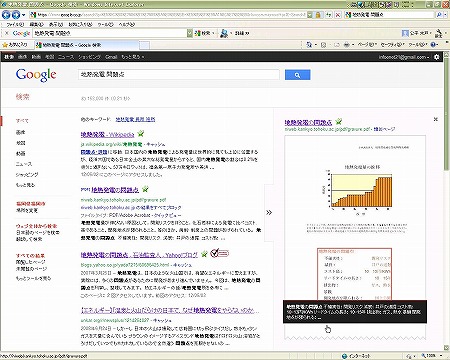Screen dimensions: 450x360
Task: Open the ヘルプ(H) menu
Action: [127, 25]
